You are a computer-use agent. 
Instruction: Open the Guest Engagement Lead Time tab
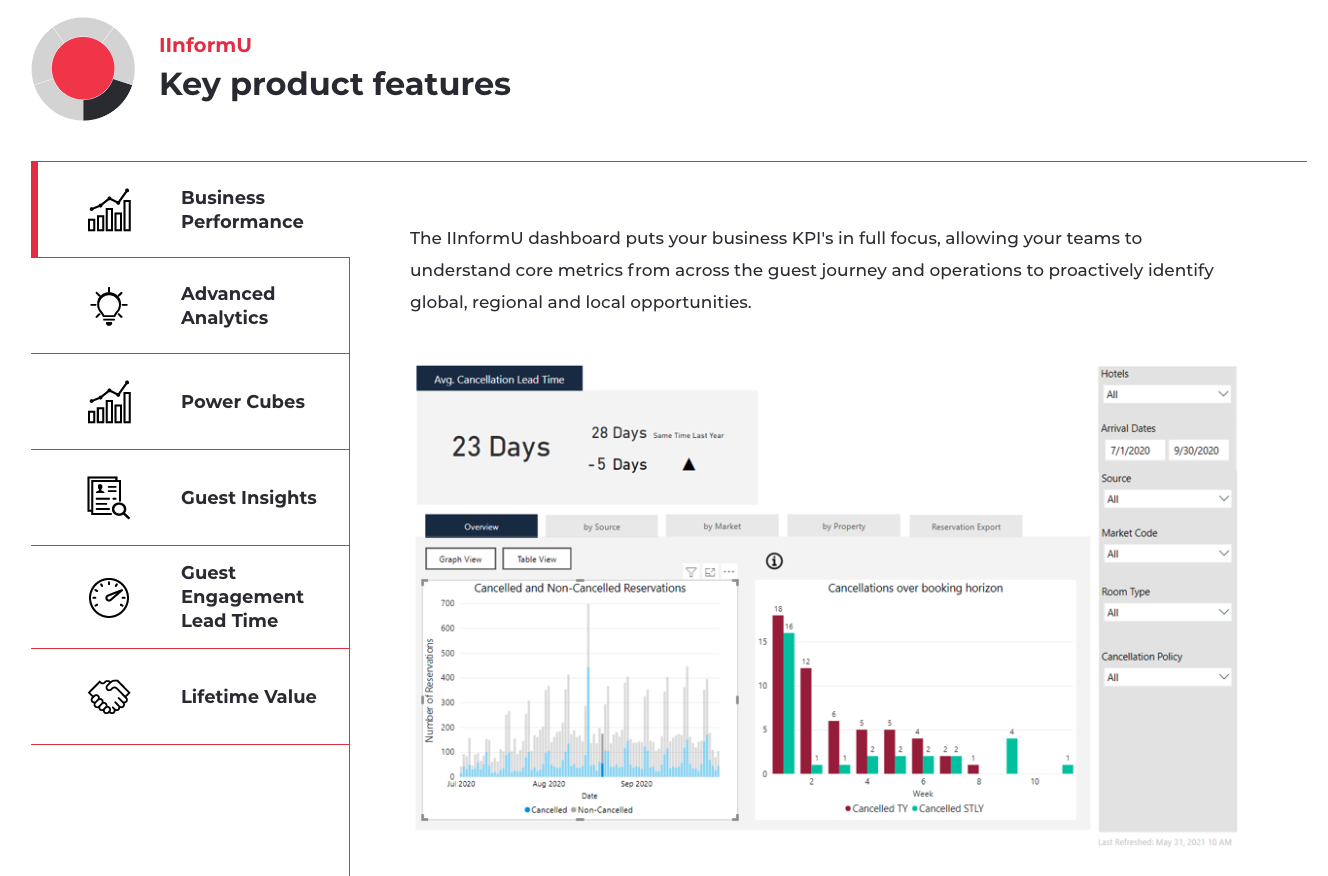190,597
